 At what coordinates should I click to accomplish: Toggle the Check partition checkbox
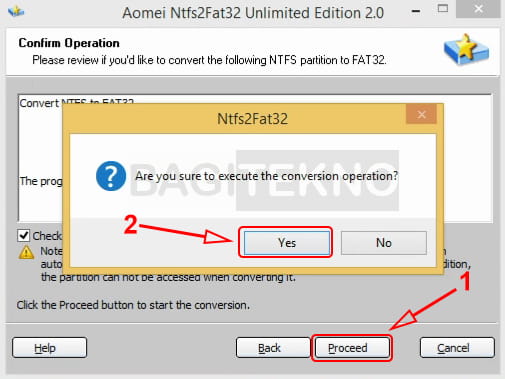(24, 235)
